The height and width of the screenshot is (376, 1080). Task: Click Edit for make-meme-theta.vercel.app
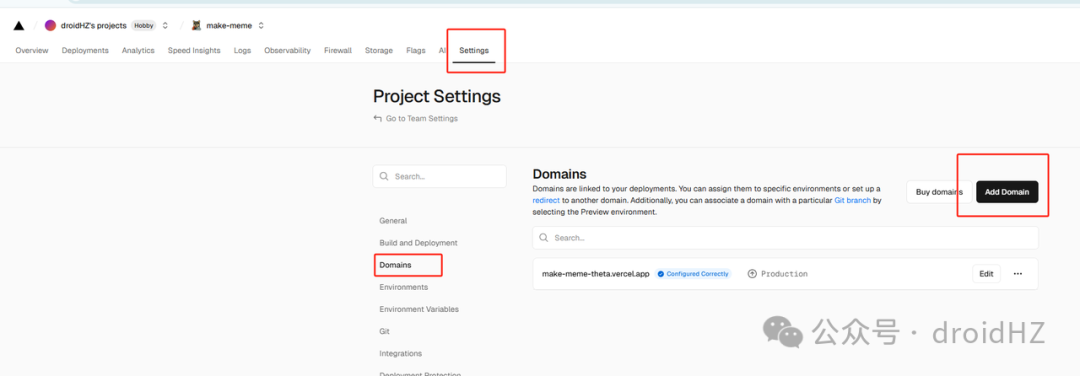pyautogui.click(x=986, y=273)
